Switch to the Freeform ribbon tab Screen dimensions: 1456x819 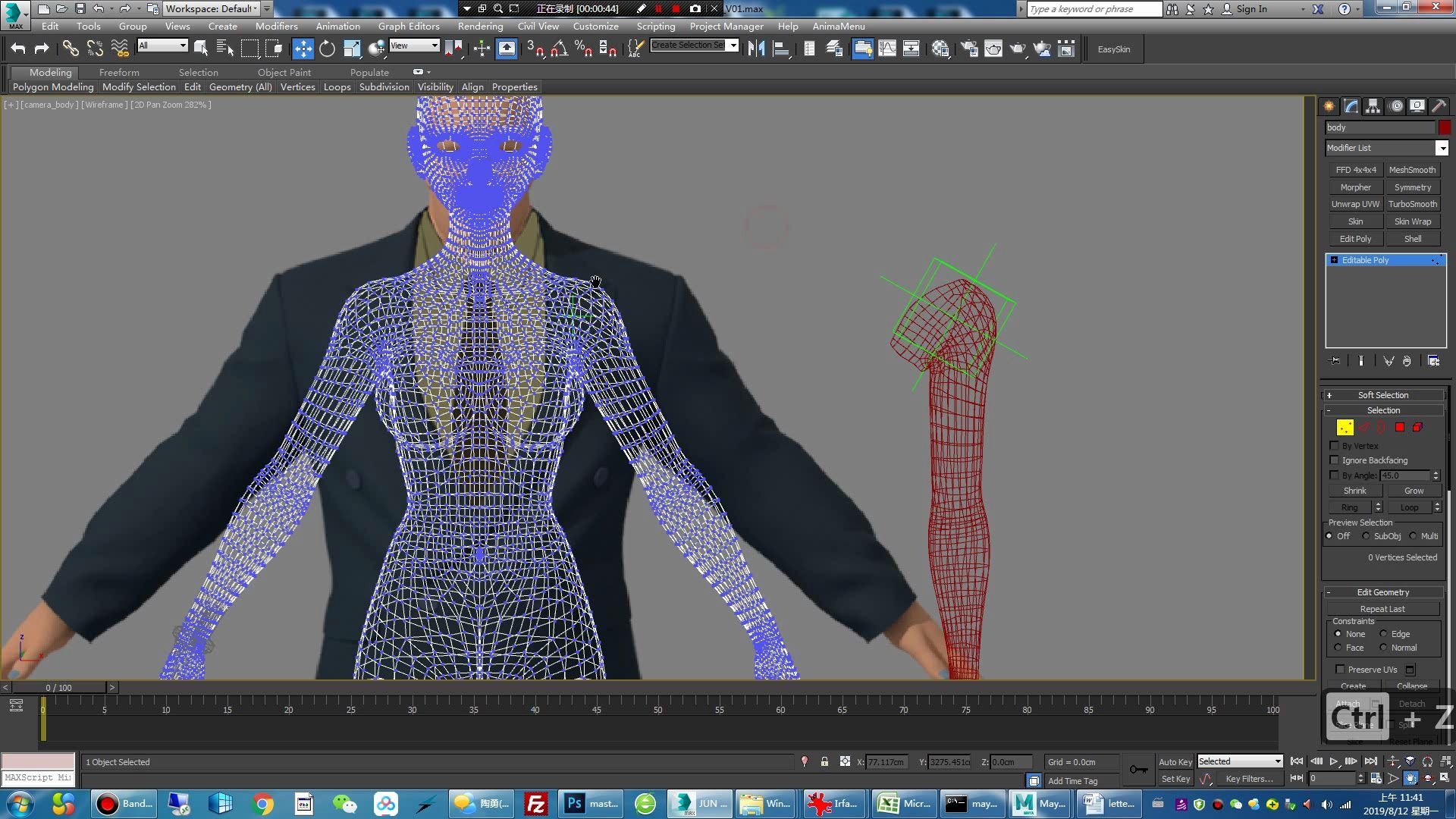(119, 72)
